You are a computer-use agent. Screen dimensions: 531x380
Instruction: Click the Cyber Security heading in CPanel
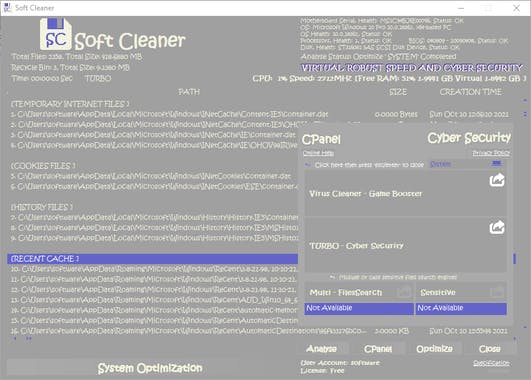point(469,138)
